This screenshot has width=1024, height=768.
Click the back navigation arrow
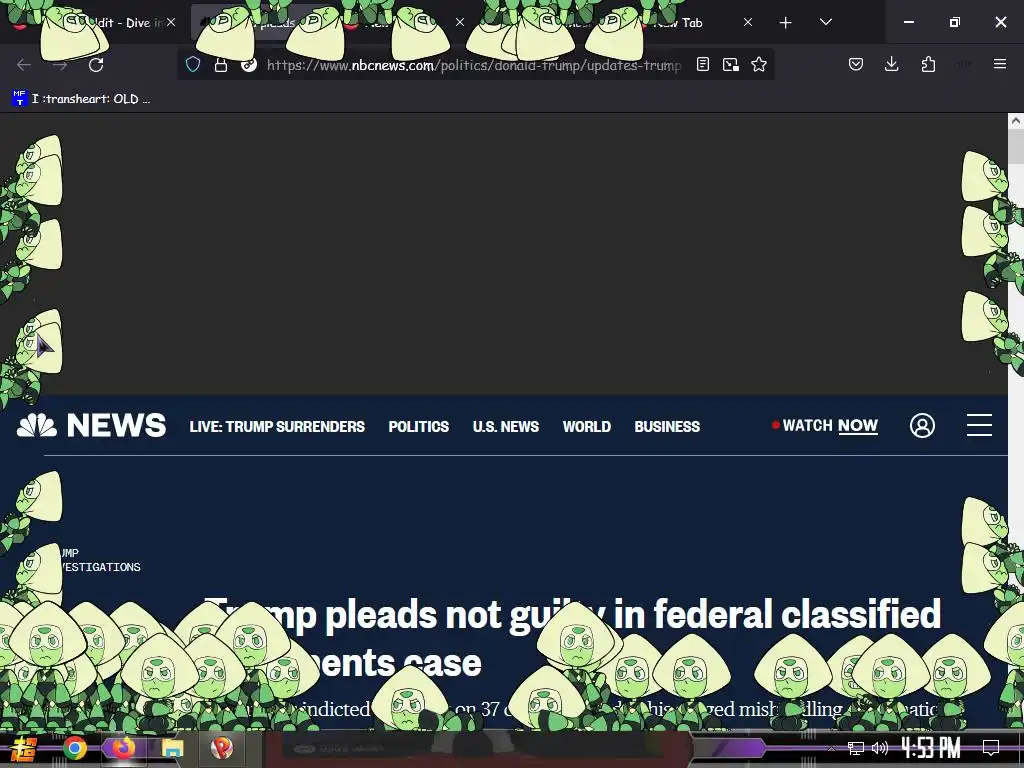(24, 65)
